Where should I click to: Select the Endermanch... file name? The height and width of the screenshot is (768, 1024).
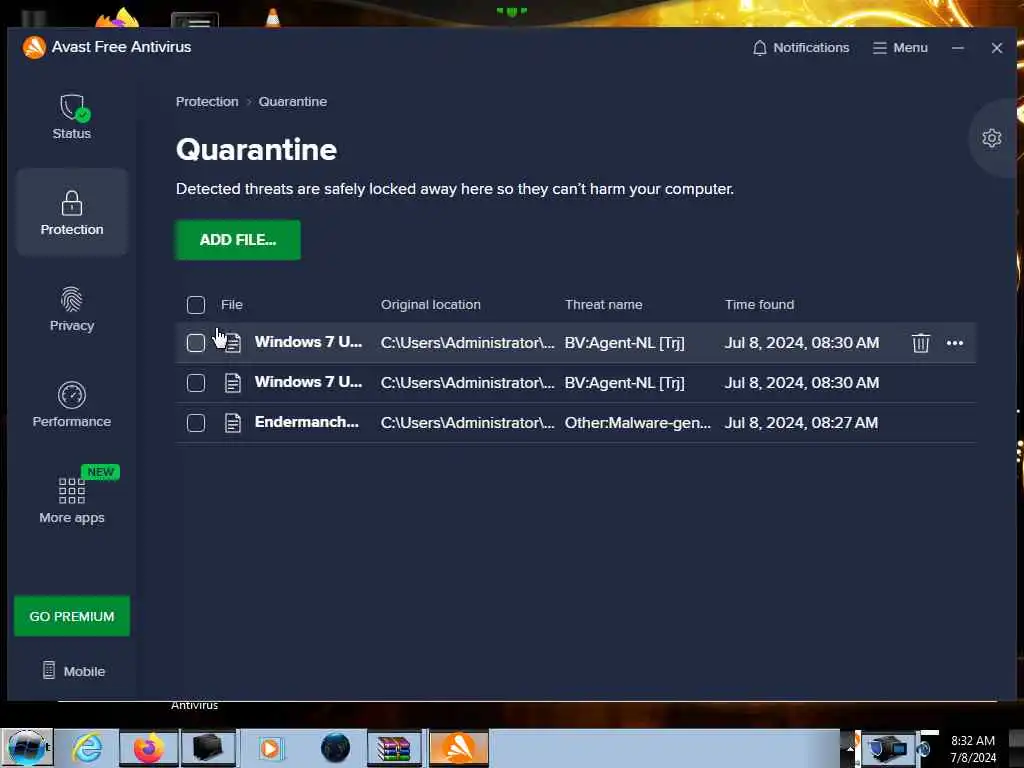click(306, 422)
